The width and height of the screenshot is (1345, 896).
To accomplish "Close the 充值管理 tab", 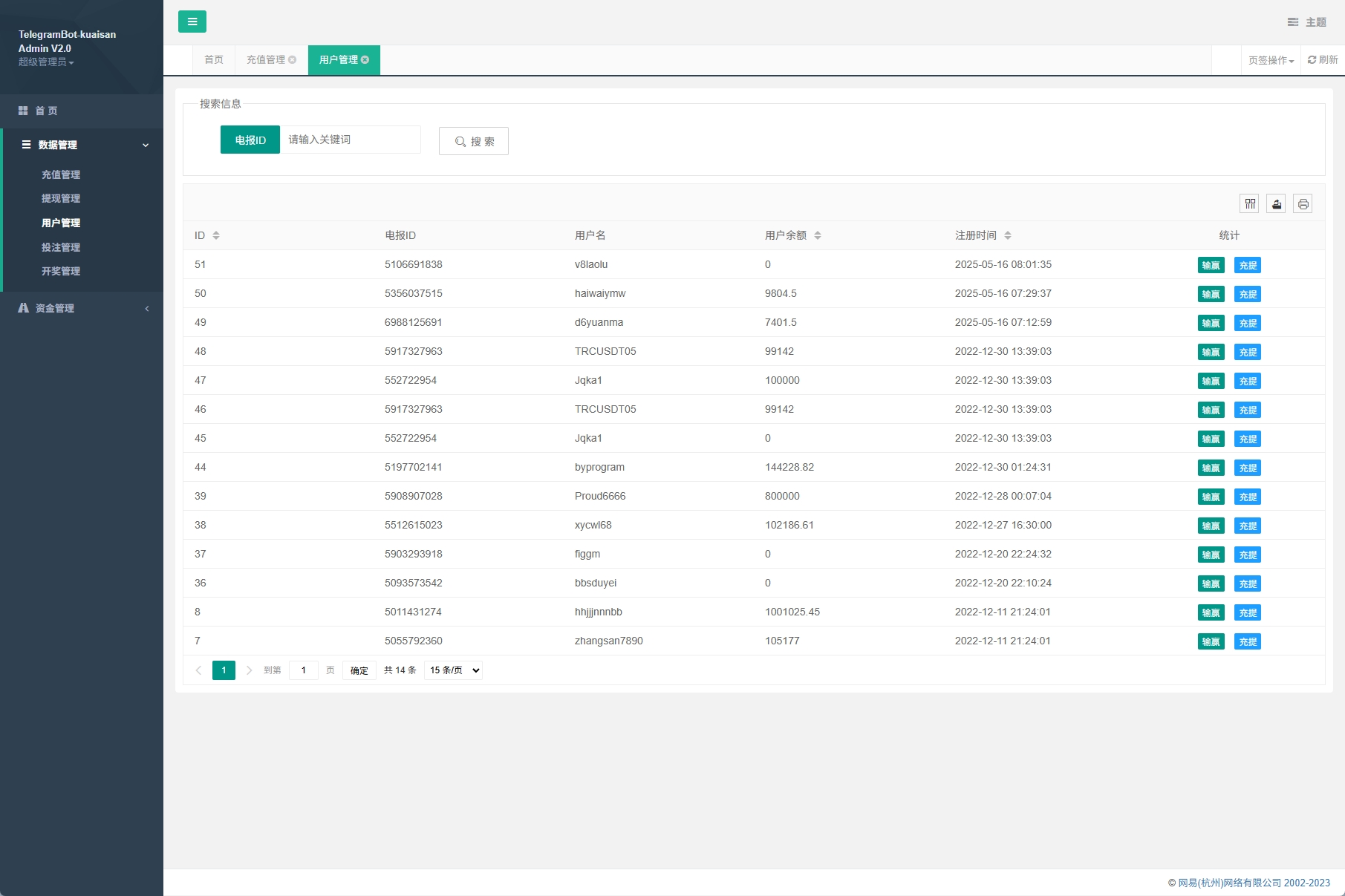I will point(293,60).
